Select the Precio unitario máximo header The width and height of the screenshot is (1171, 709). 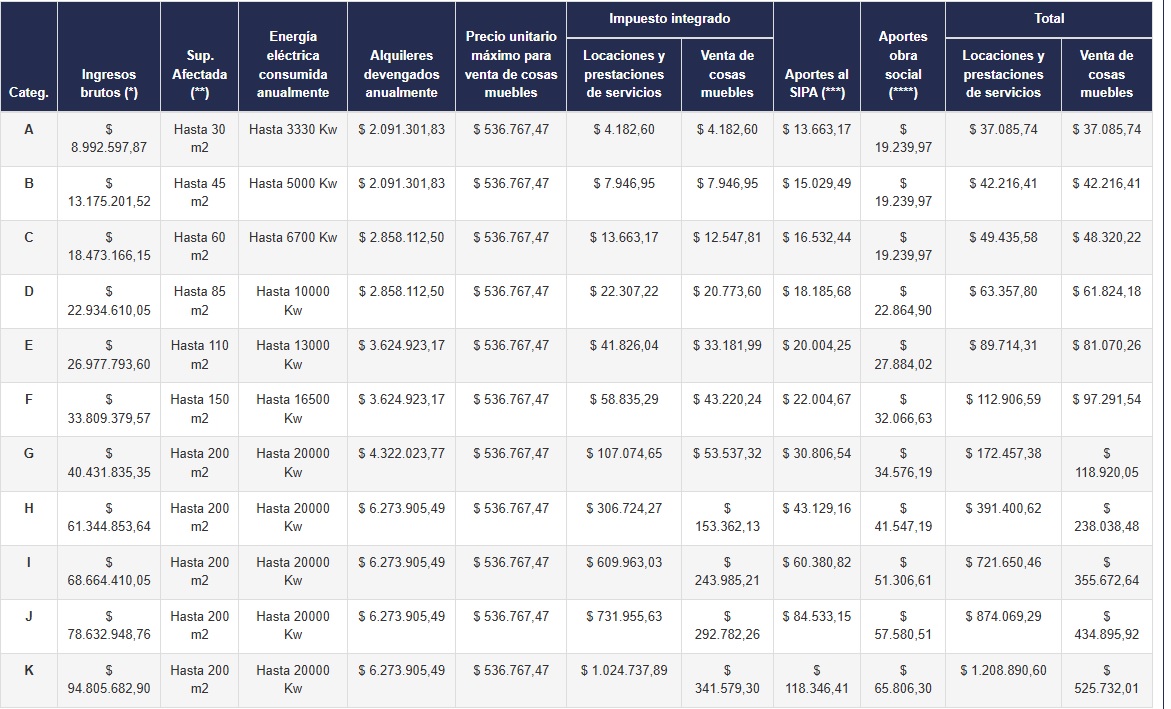click(511, 57)
